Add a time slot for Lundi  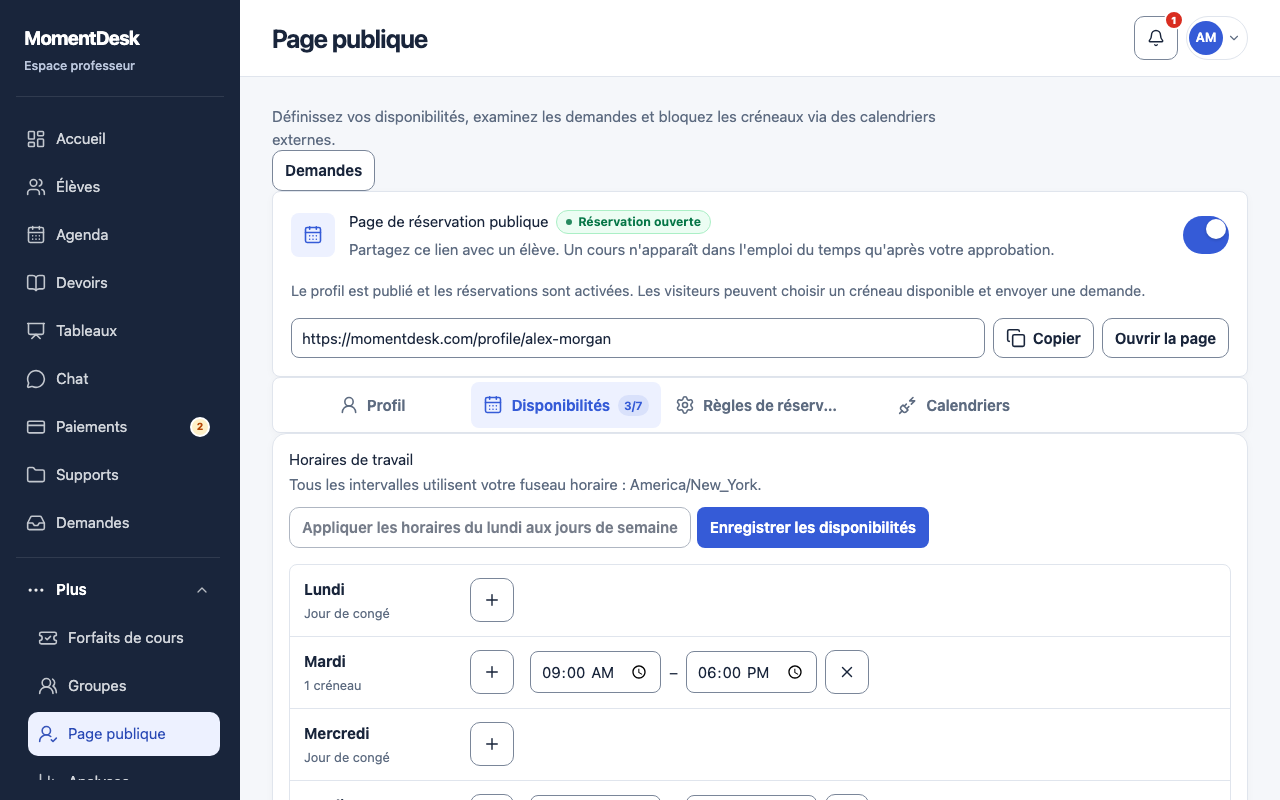pos(492,600)
